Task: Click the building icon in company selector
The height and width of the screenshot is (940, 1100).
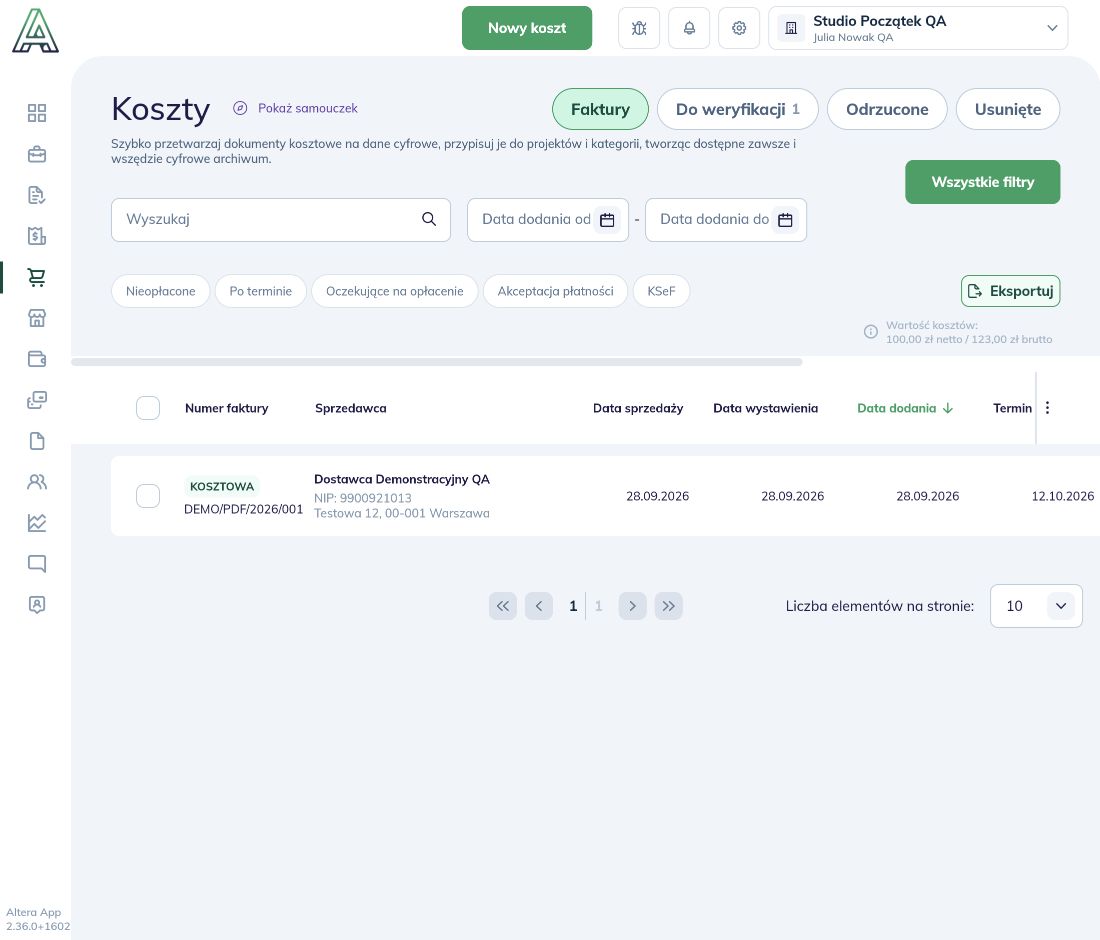Action: pos(791,28)
